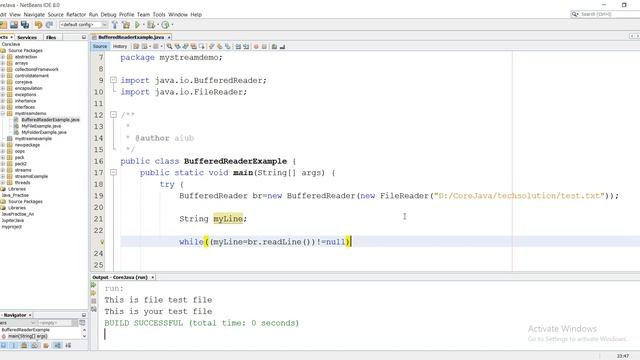Click the Stop Macro Recording icon in editor toolbar
Screen dimensions: 640x360
click(264, 47)
